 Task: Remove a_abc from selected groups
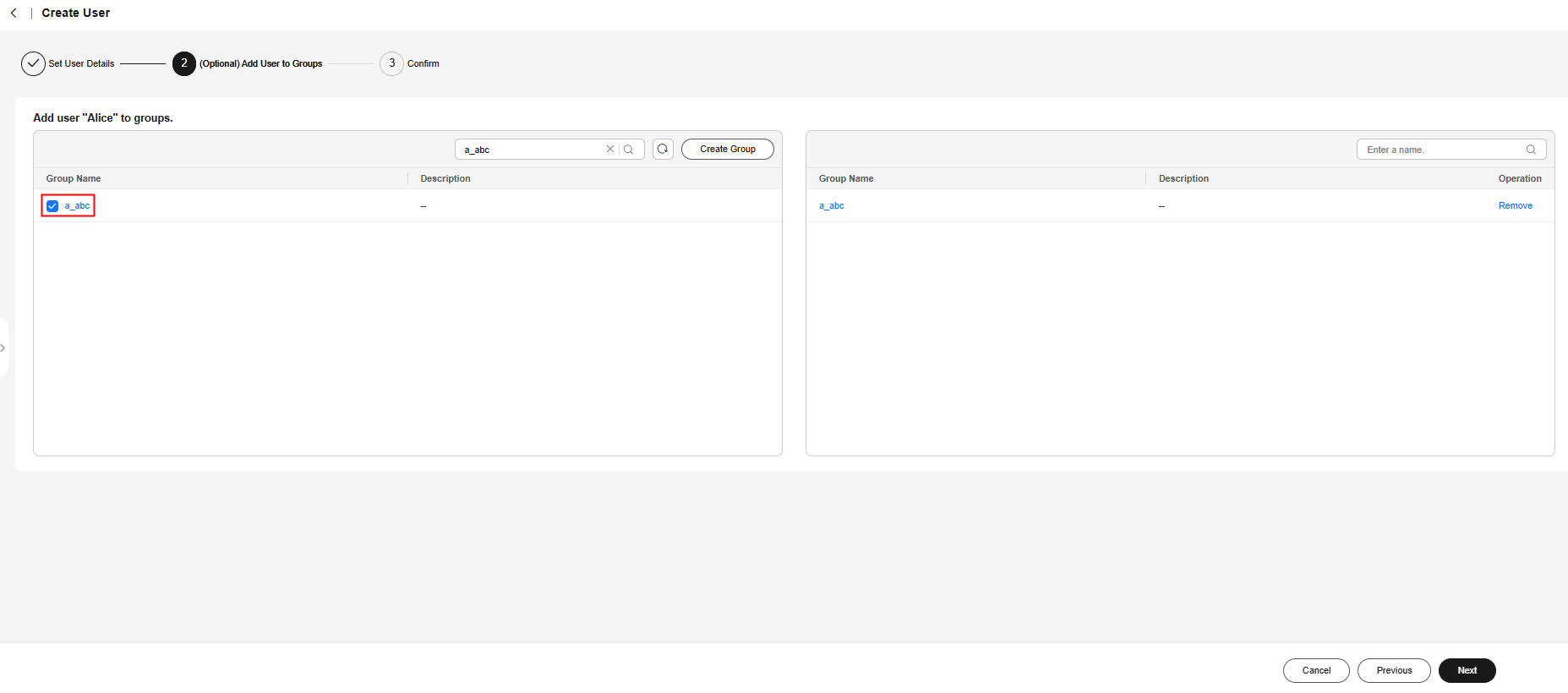pyautogui.click(x=1515, y=205)
